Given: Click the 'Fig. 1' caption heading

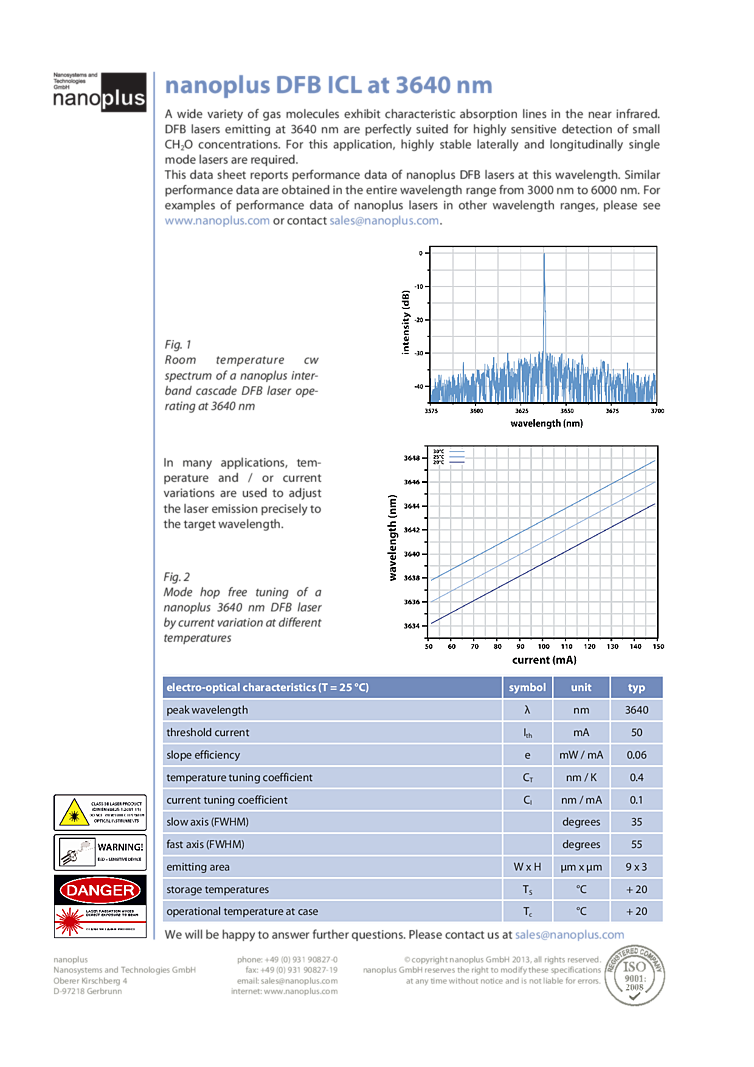Looking at the screenshot, I should click(x=177, y=342).
